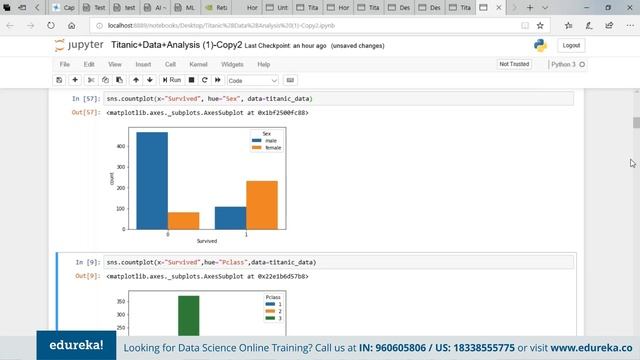Go back in the browser

10,26
